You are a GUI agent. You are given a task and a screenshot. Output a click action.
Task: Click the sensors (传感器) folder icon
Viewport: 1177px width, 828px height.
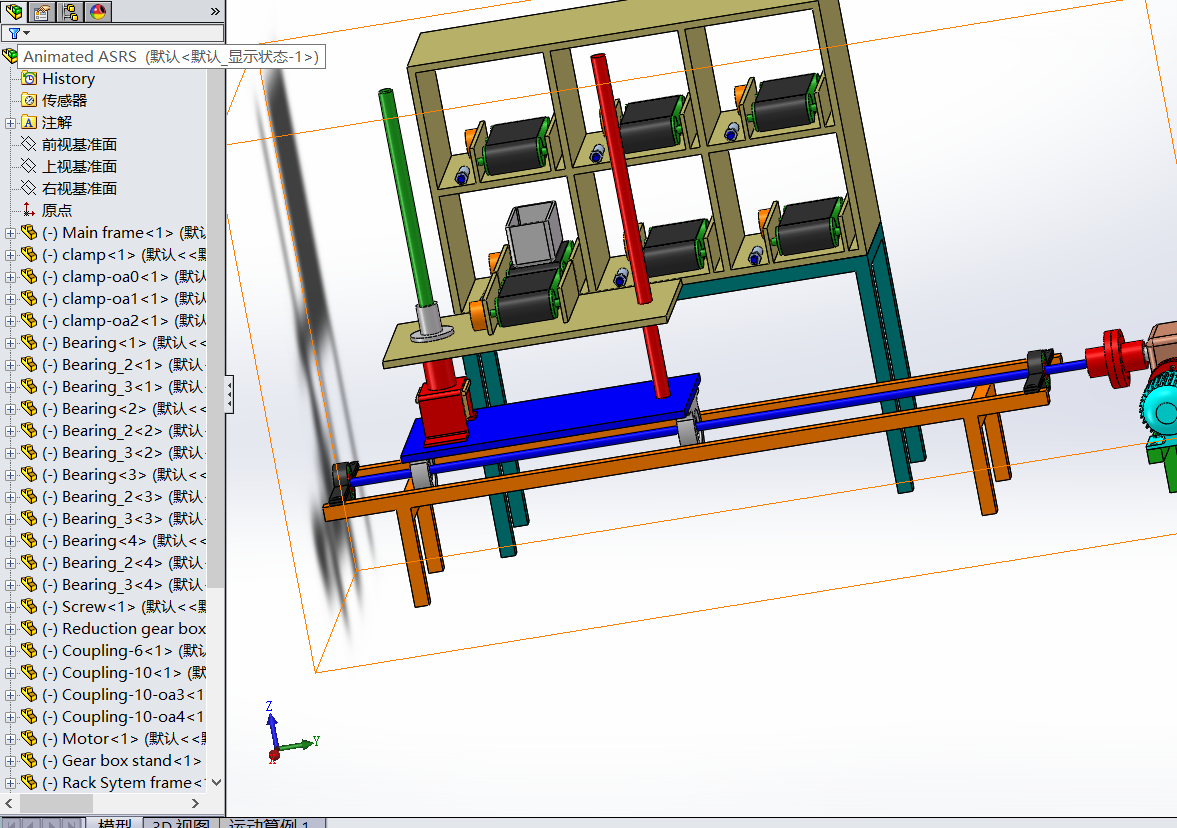(x=29, y=101)
